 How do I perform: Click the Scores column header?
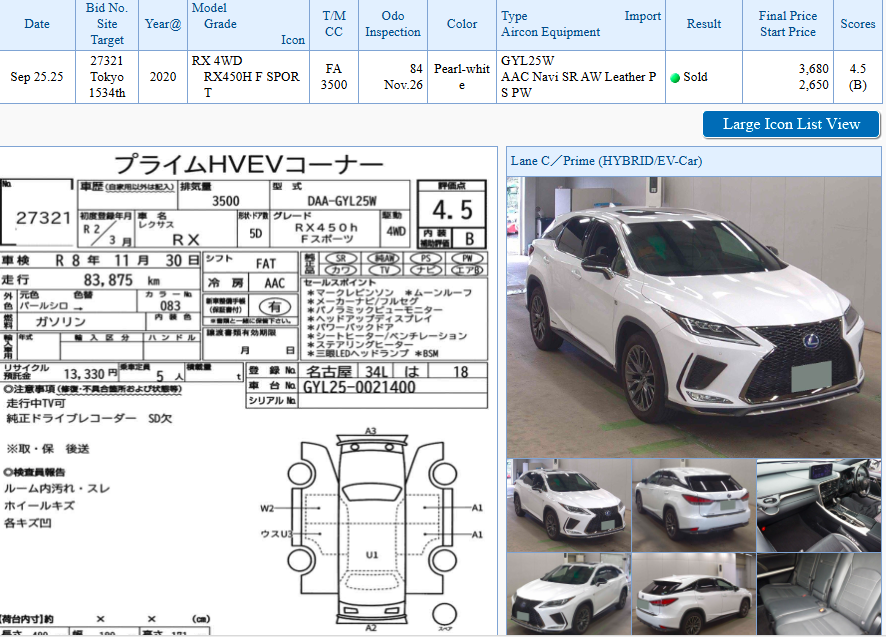click(858, 24)
